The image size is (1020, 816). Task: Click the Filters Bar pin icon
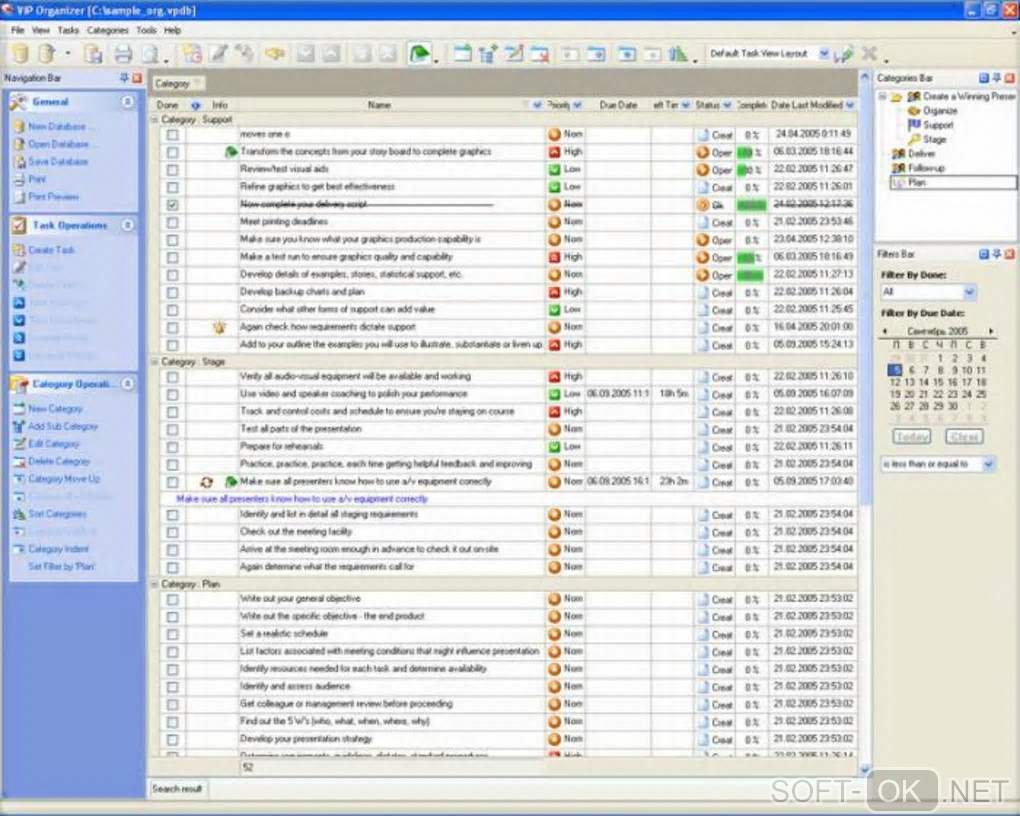pos(997,254)
